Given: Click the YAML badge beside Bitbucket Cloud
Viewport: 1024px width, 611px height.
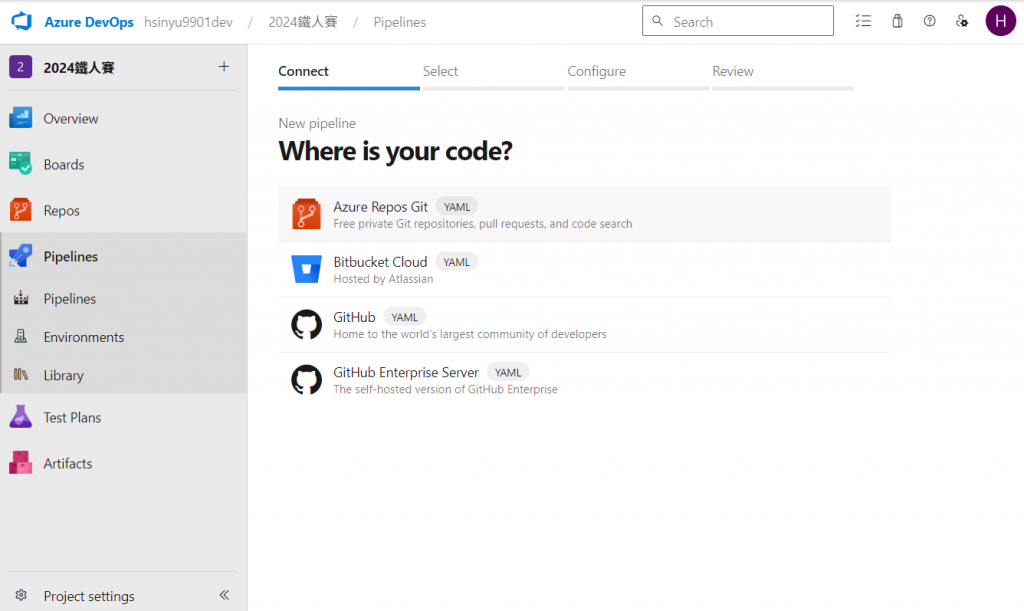Looking at the screenshot, I should [x=456, y=262].
